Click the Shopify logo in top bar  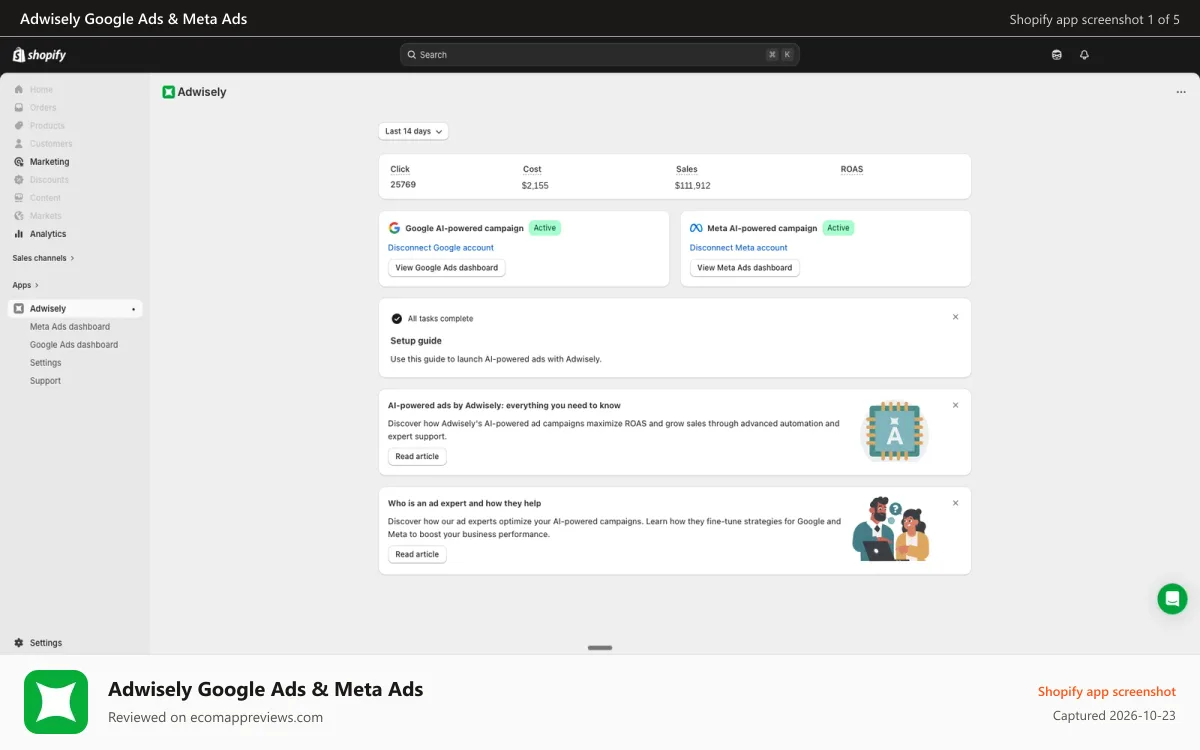pos(39,55)
